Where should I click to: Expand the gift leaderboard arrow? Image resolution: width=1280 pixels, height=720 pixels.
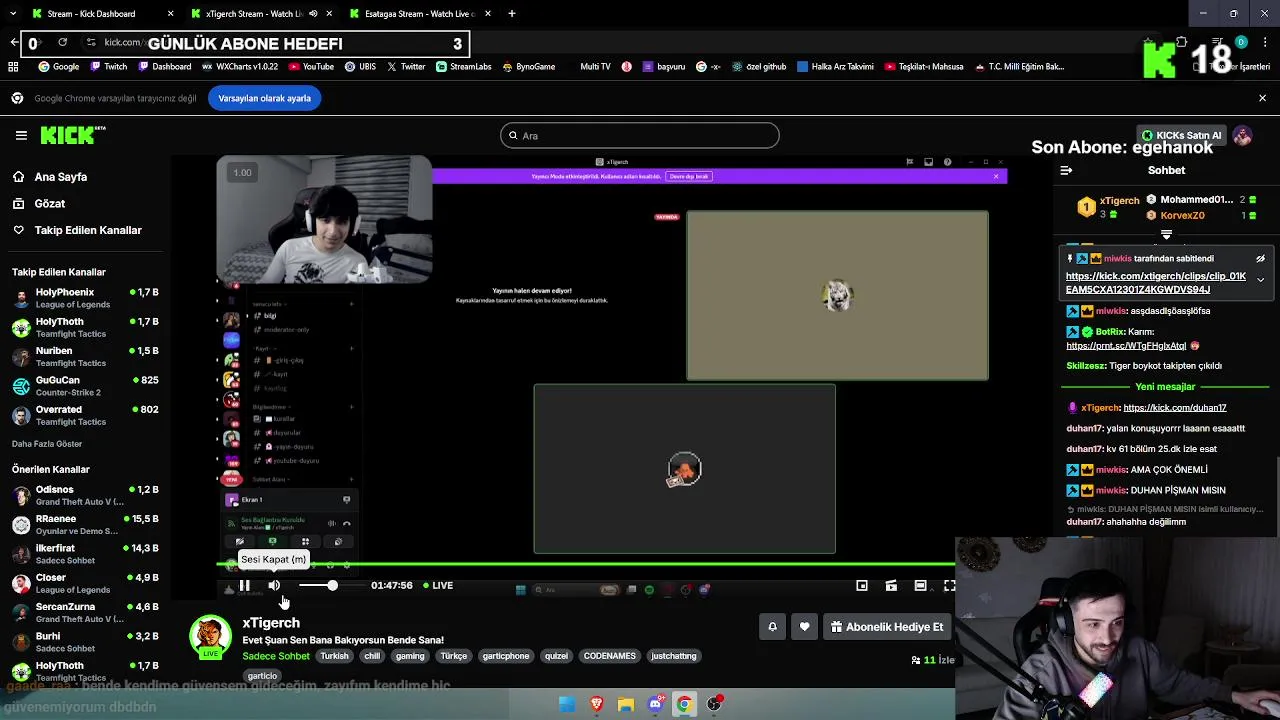coord(1166,235)
